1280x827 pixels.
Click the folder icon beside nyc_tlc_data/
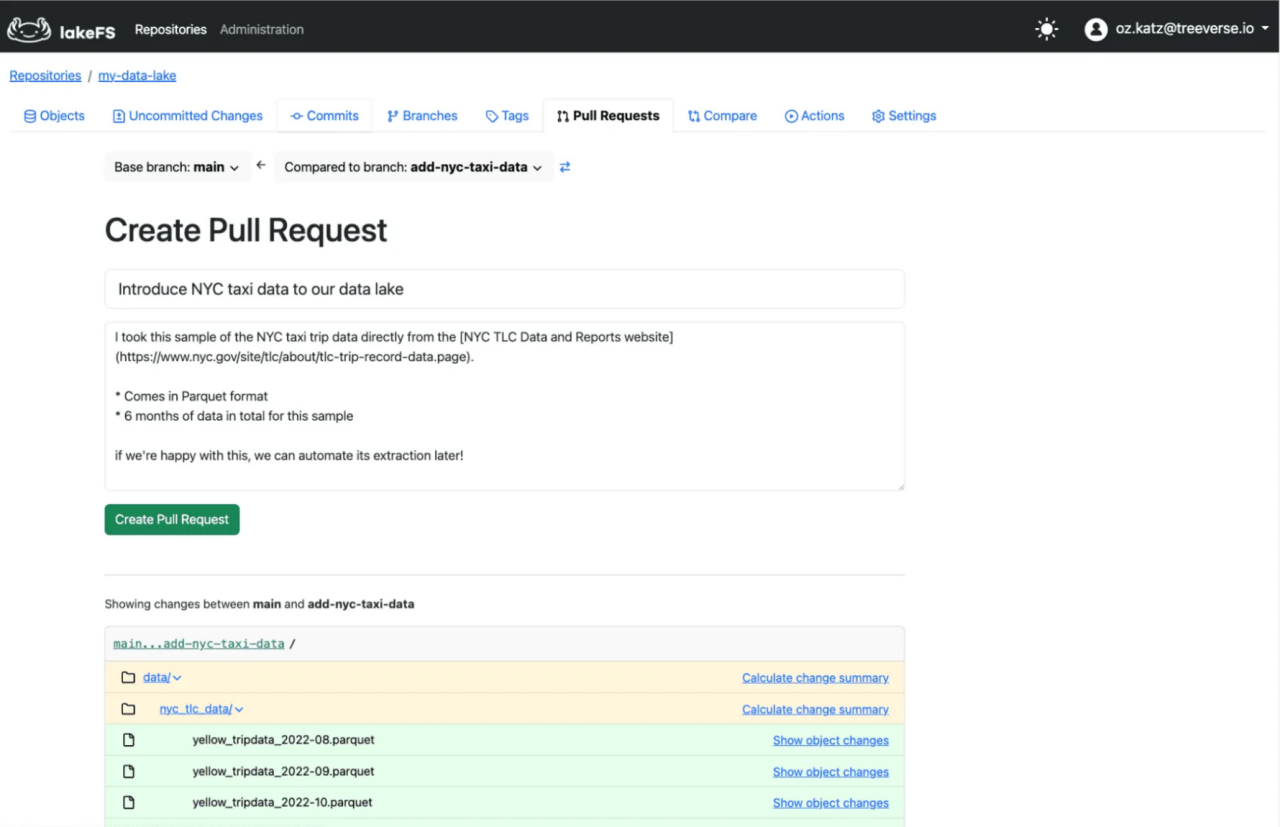[128, 708]
